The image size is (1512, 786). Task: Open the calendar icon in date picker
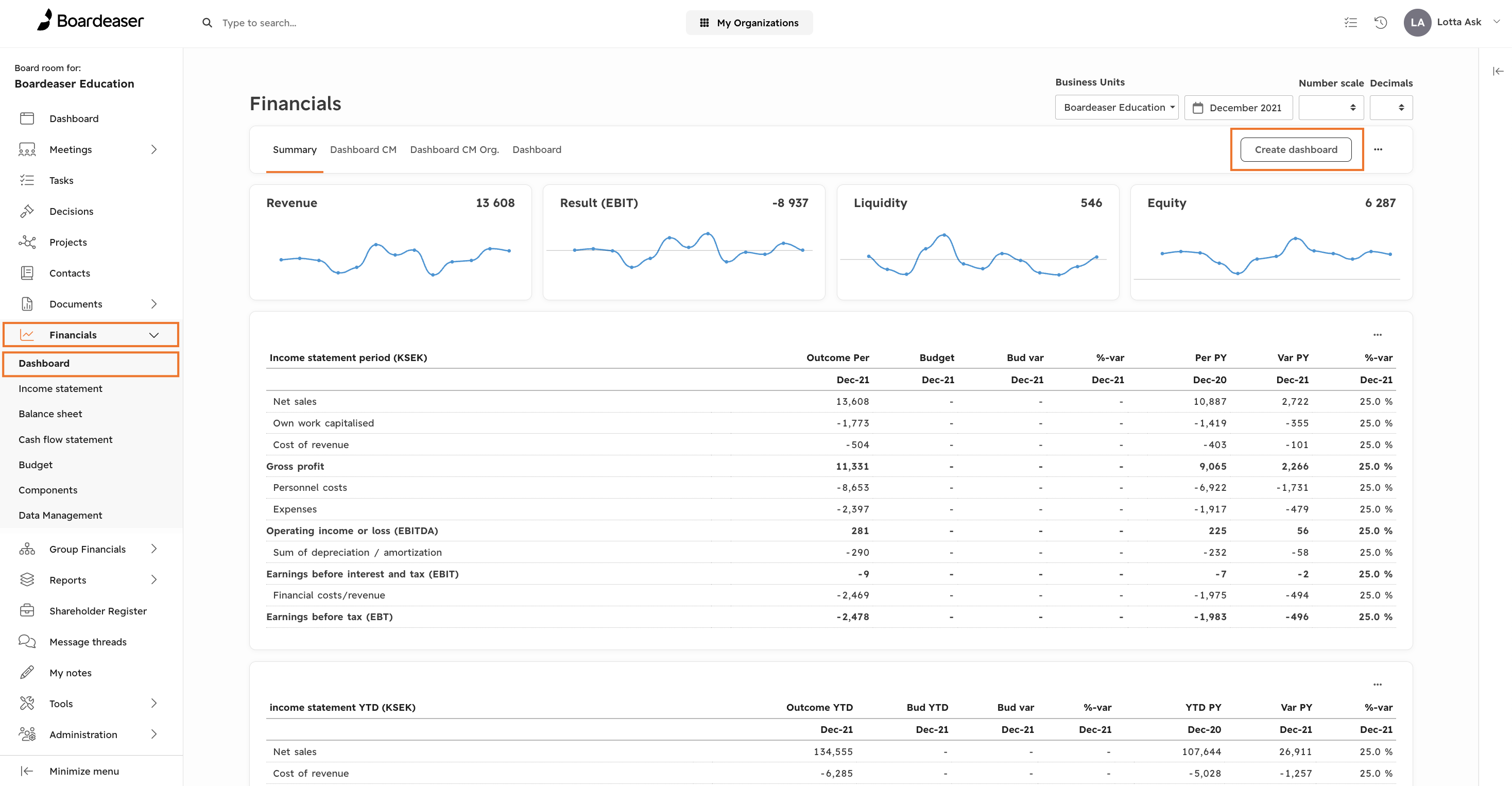(1198, 108)
